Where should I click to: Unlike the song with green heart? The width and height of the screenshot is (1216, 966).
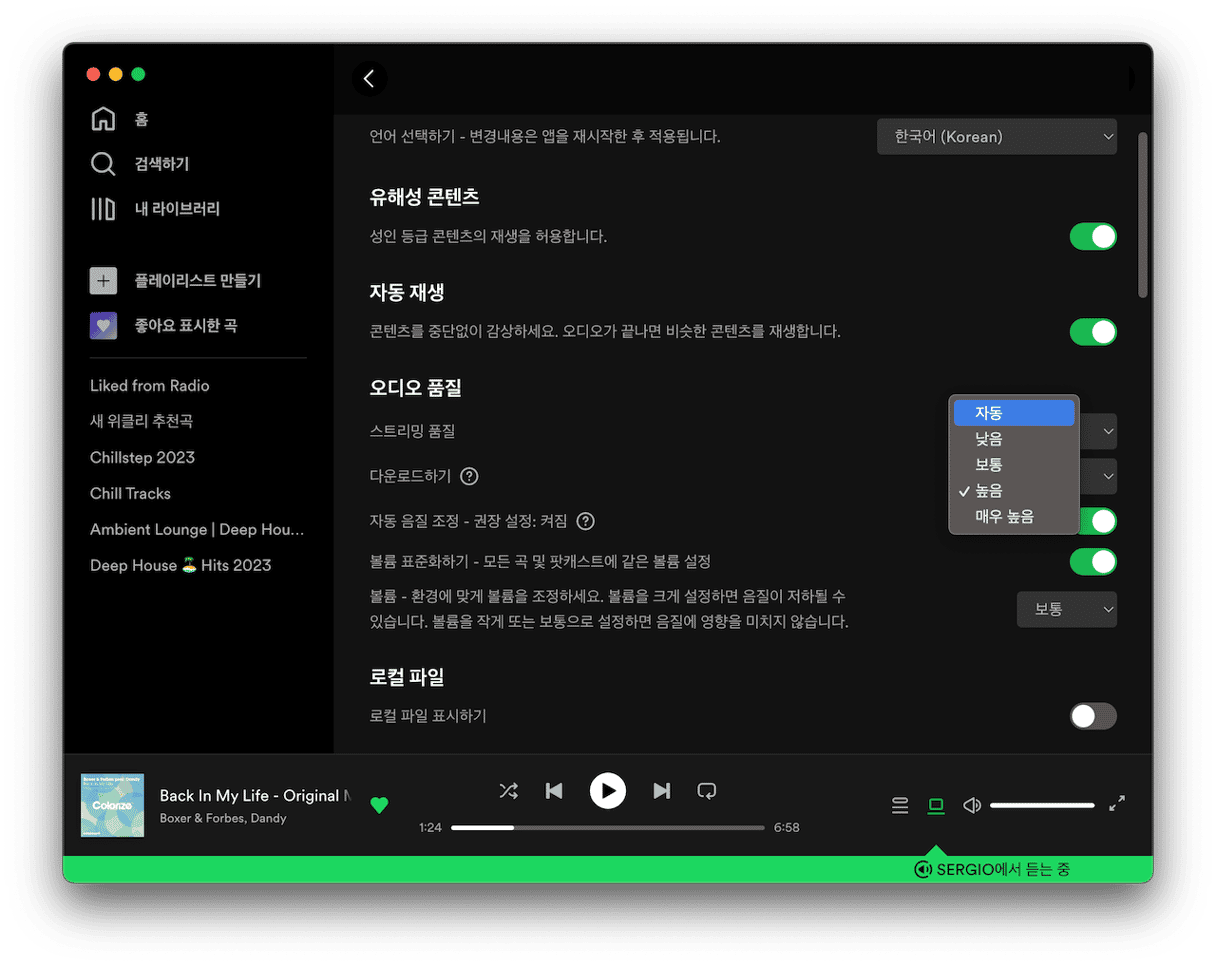point(379,805)
